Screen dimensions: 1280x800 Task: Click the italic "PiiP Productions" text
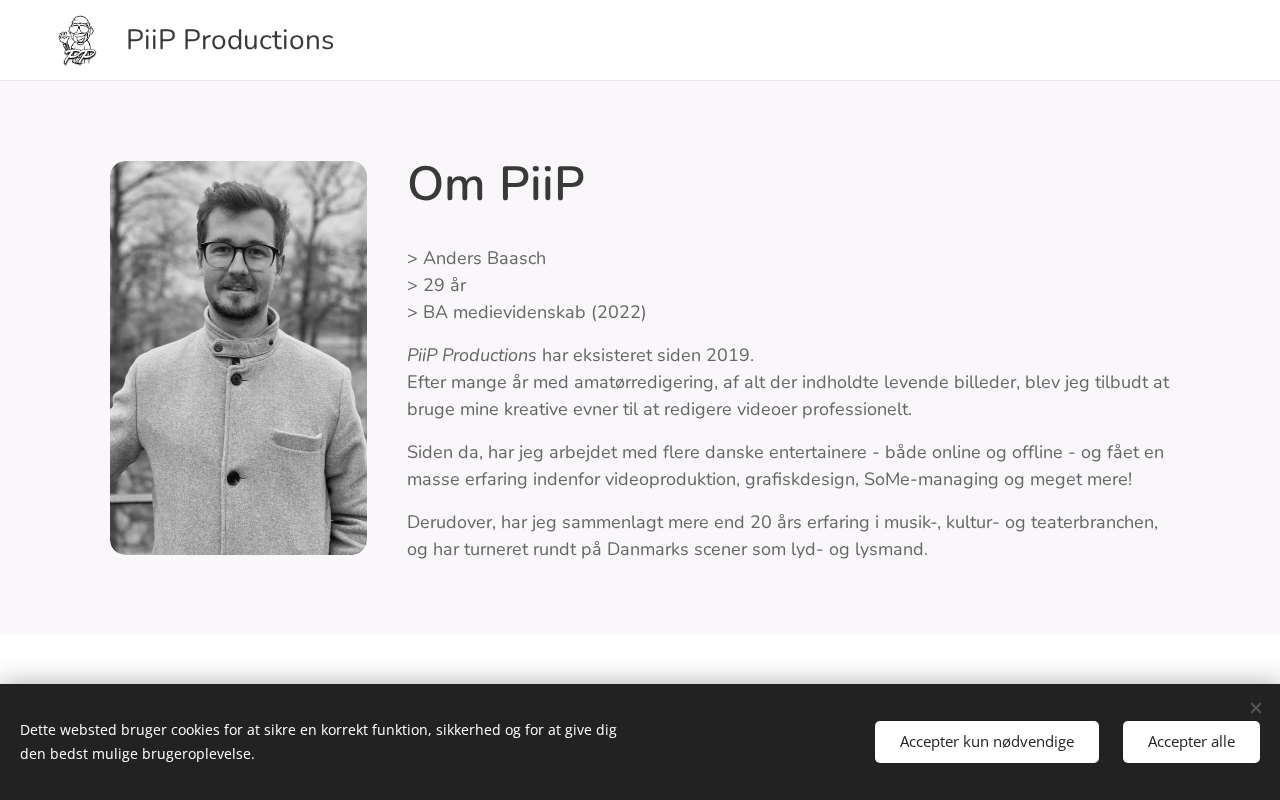point(472,356)
